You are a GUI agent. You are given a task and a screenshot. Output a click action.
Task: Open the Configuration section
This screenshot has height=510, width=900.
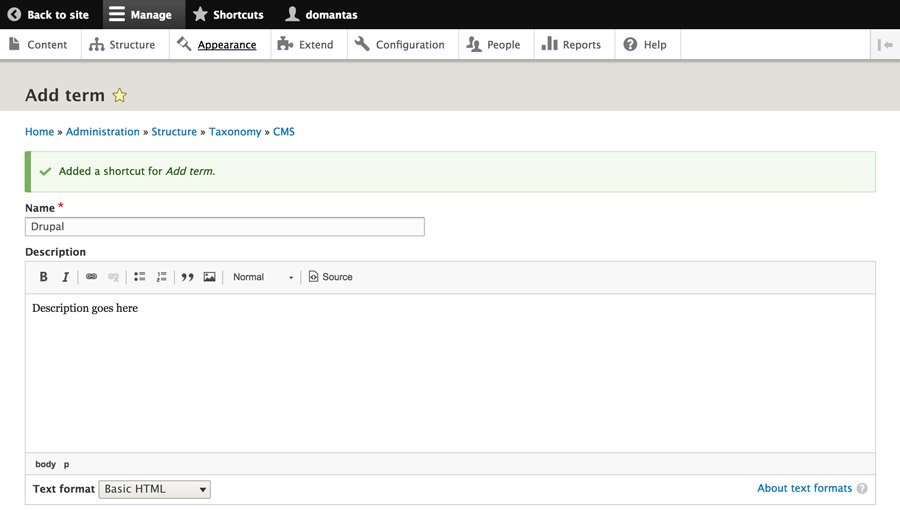(400, 45)
